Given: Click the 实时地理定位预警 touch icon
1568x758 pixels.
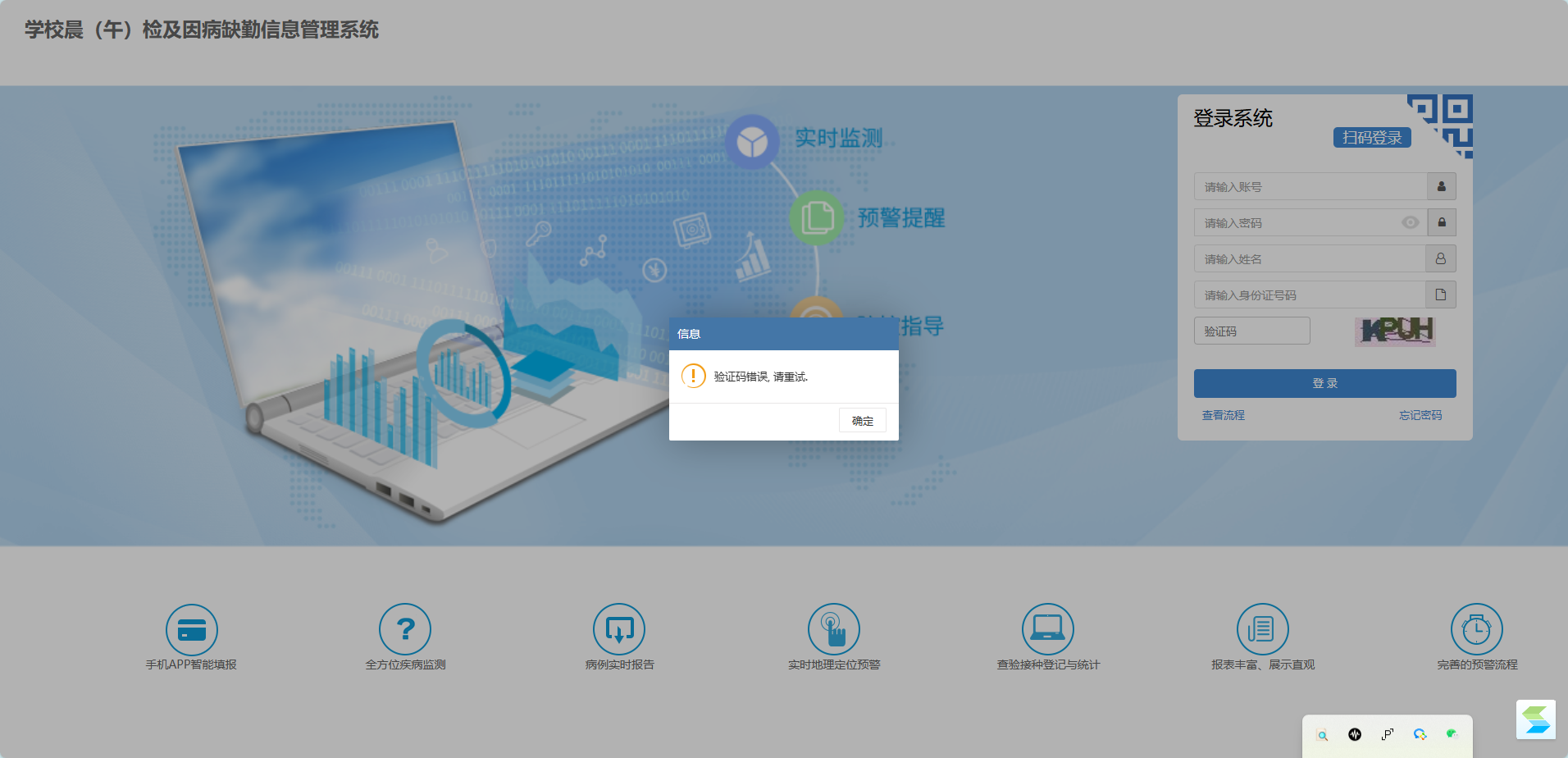Looking at the screenshot, I should (x=834, y=629).
